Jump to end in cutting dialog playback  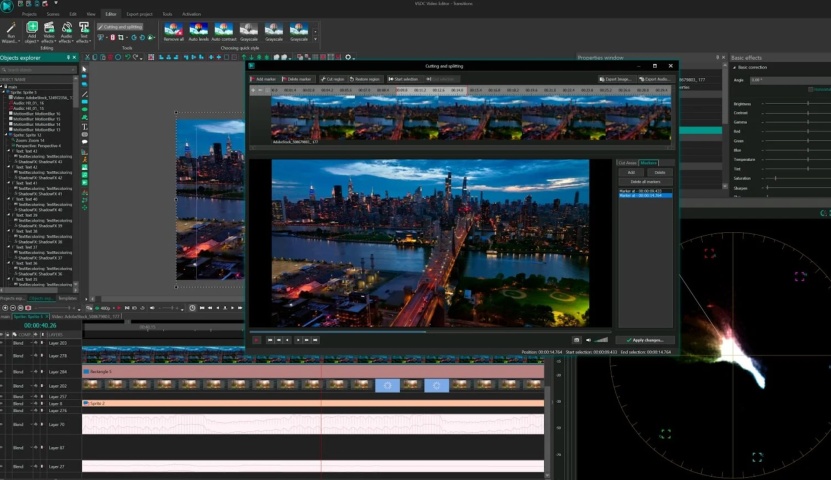click(x=315, y=340)
